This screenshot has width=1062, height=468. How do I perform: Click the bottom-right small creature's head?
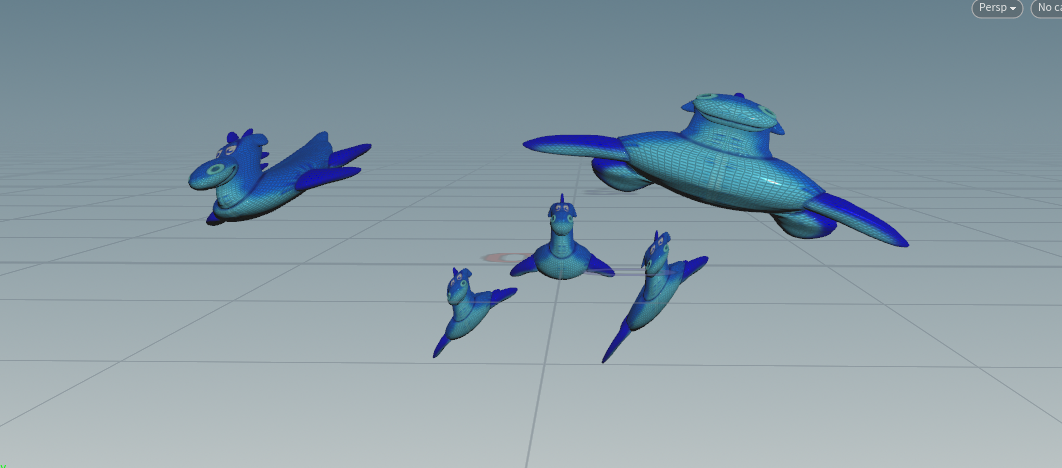(x=657, y=255)
